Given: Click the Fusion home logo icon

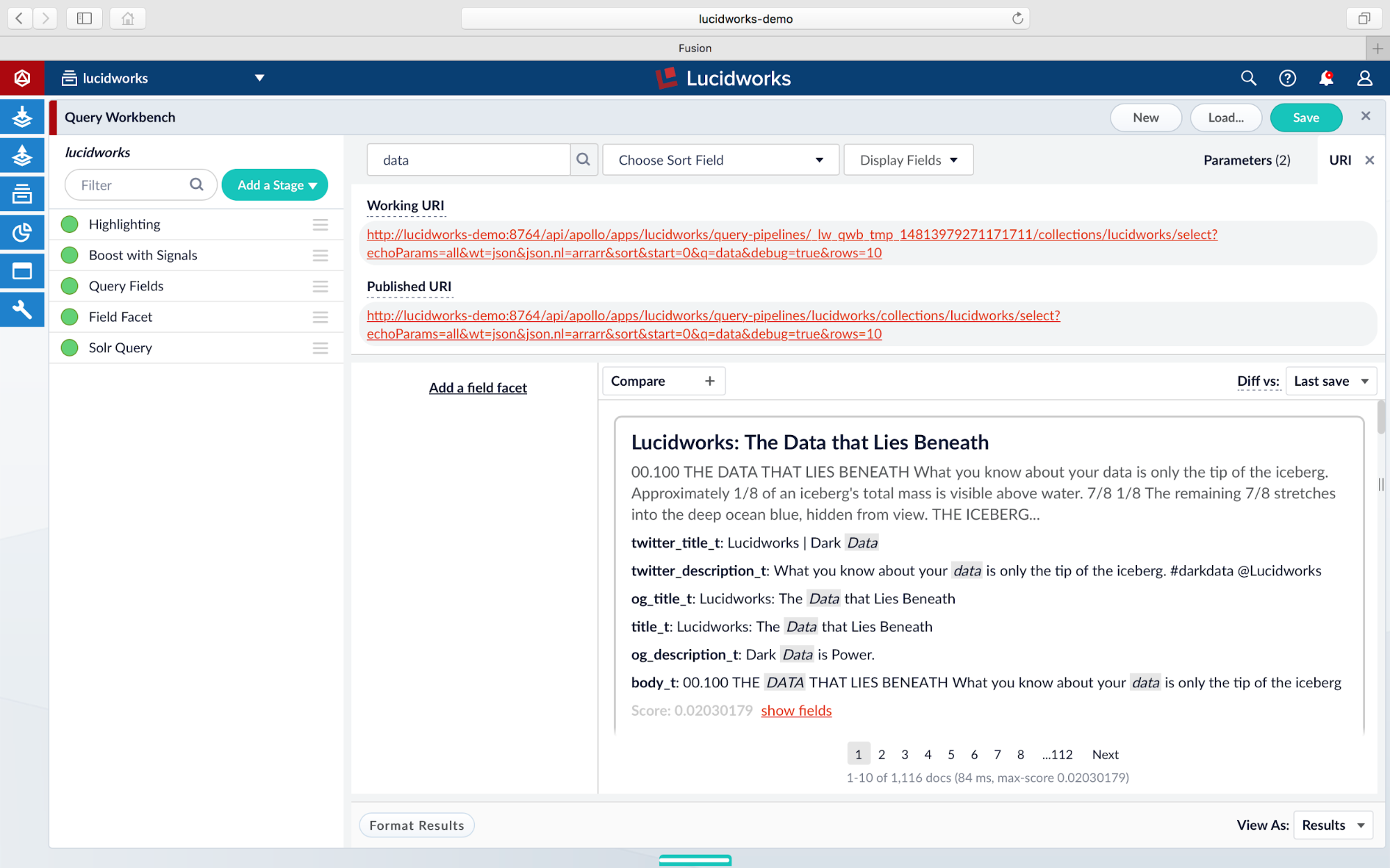Looking at the screenshot, I should point(22,78).
